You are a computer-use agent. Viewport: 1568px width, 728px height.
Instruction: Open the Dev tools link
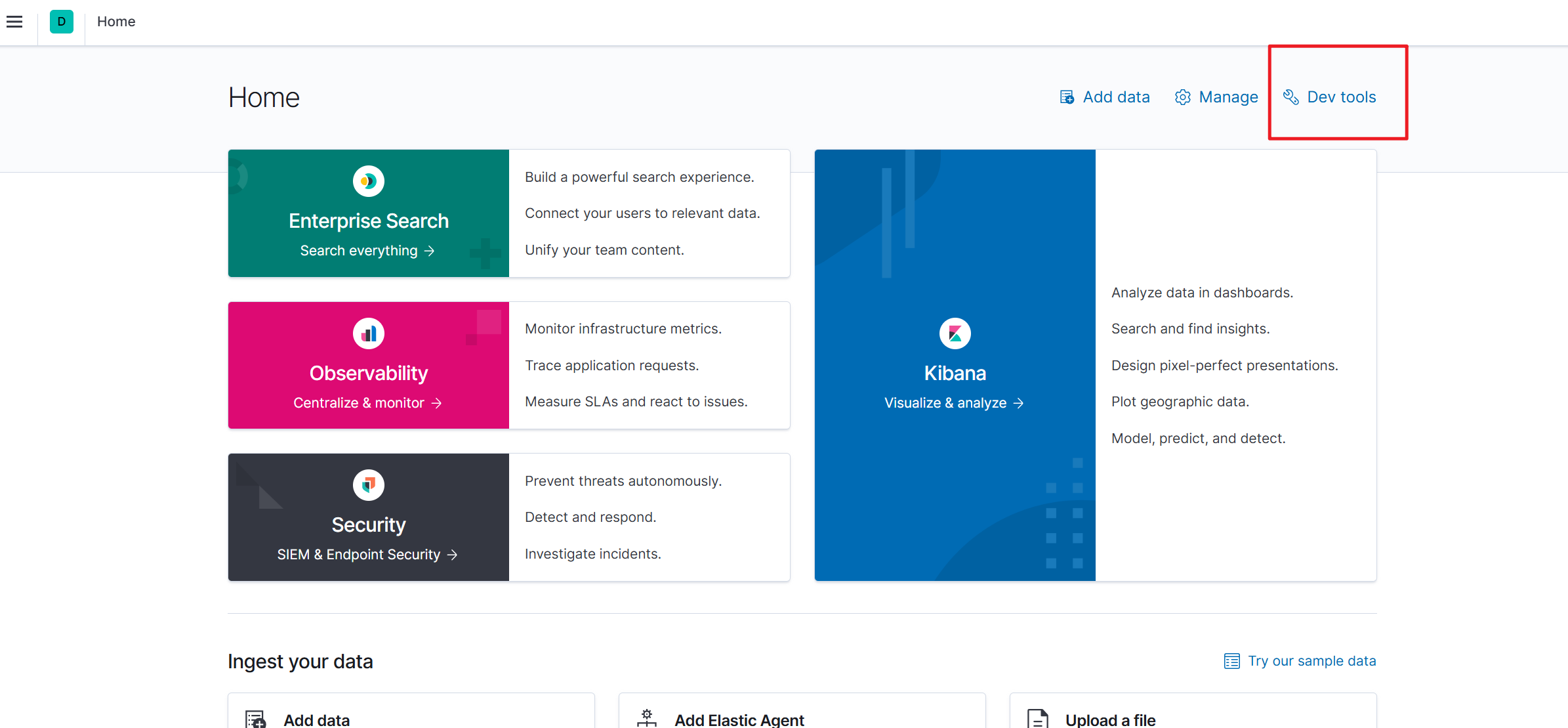click(1341, 97)
